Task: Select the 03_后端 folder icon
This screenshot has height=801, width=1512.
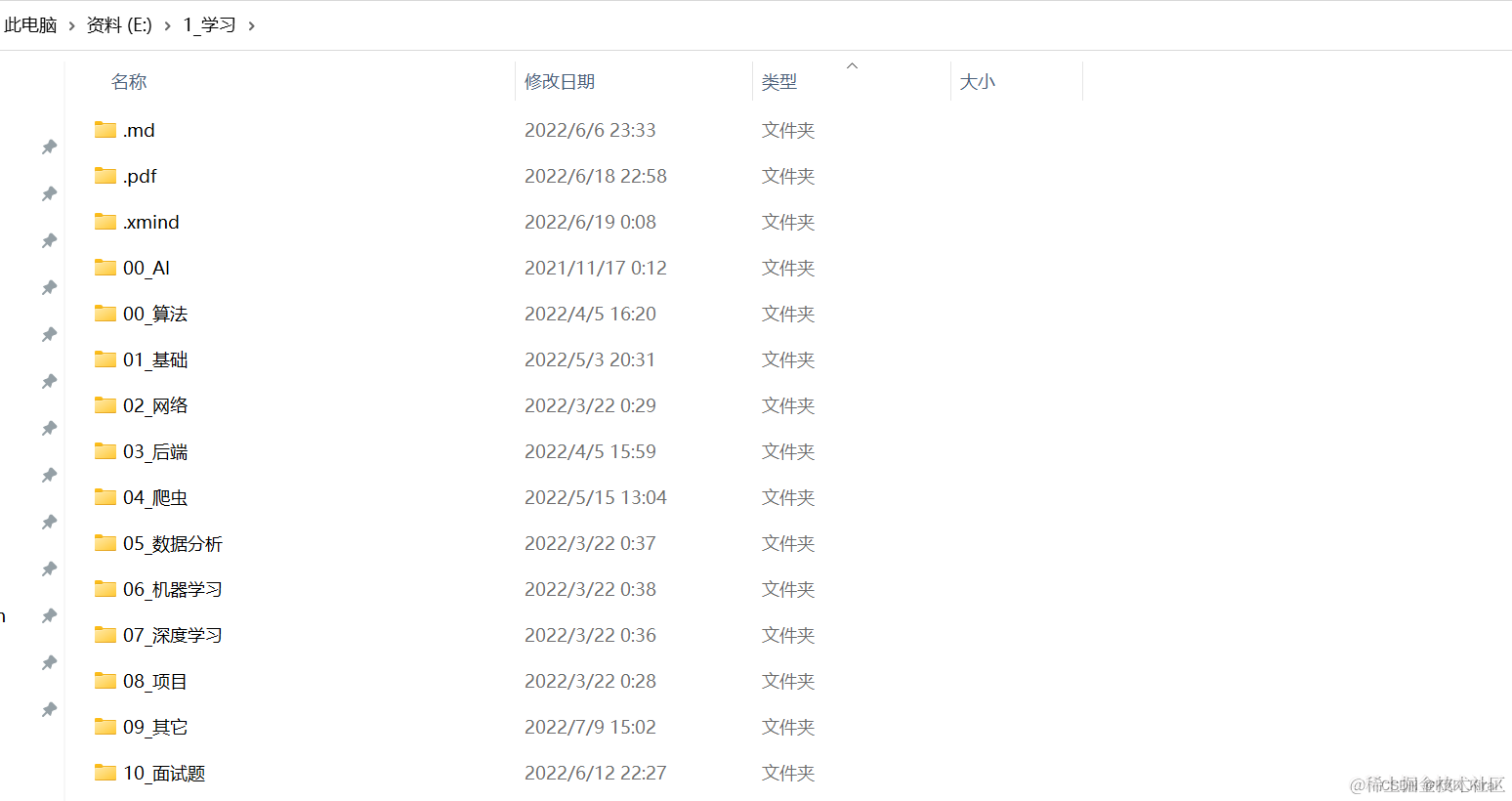Action: [x=105, y=451]
